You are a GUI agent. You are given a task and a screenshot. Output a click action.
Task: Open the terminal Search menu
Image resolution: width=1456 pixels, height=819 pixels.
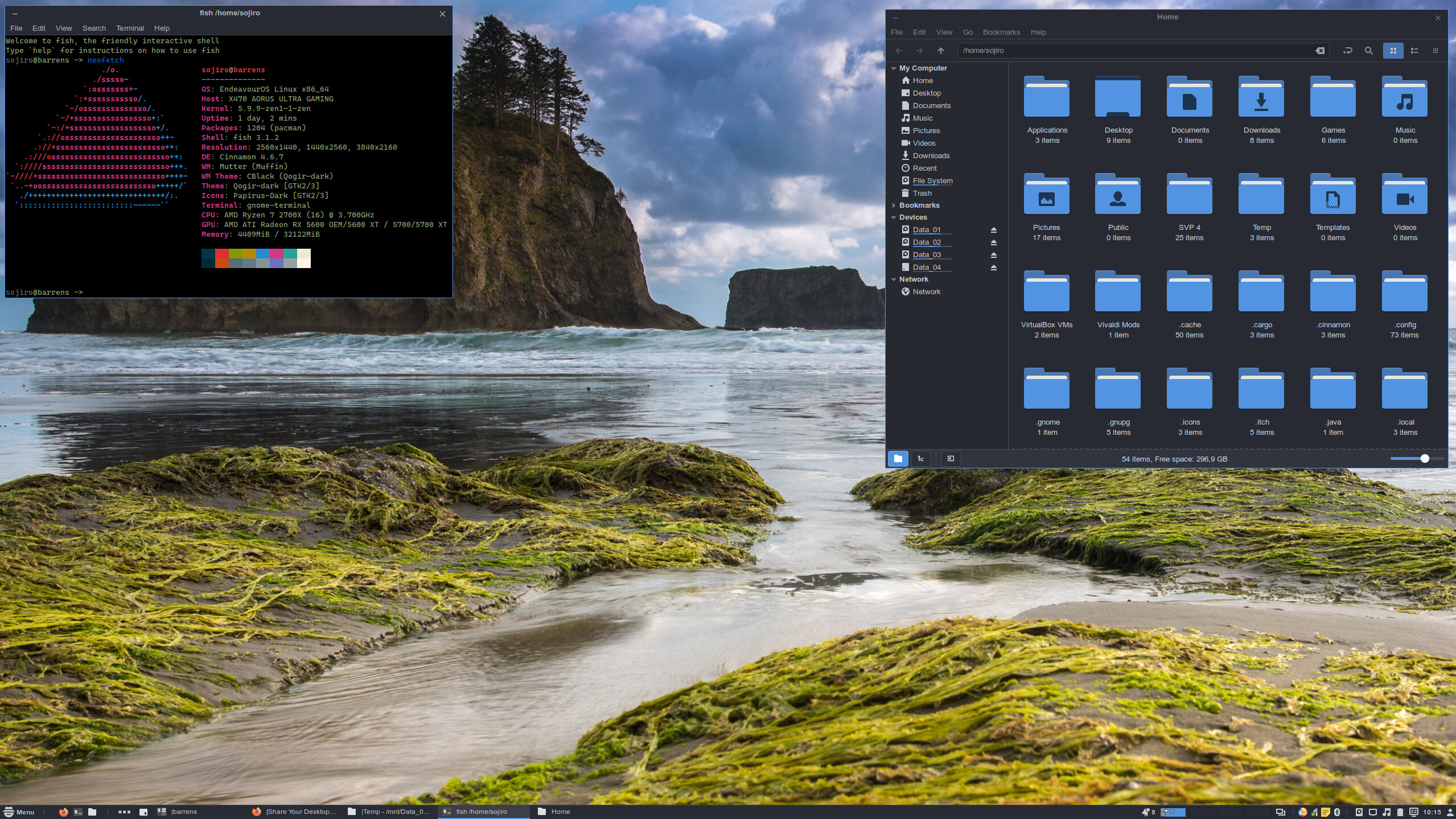(94, 28)
